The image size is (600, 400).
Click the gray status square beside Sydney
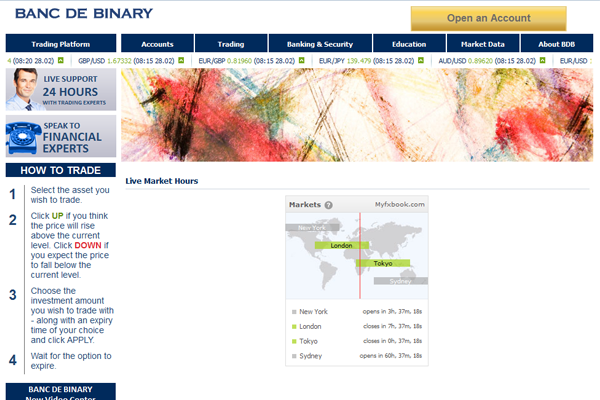[x=294, y=356]
